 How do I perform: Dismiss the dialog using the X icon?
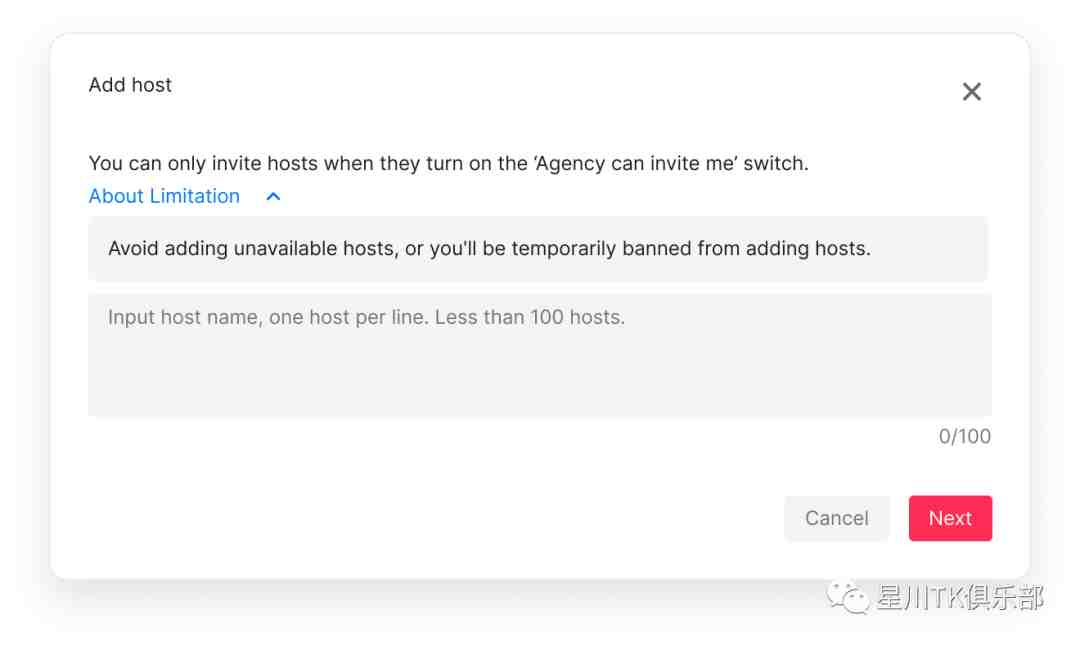pyautogui.click(x=971, y=91)
